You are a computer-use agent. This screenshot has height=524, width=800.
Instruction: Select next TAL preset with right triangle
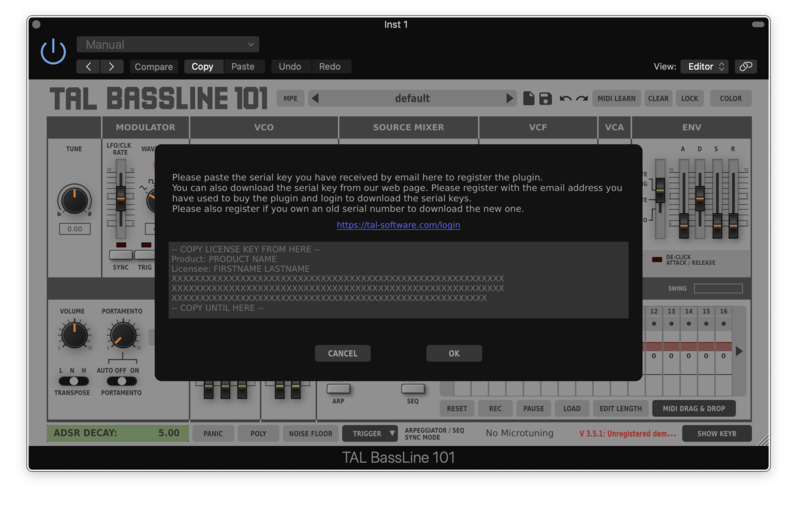pos(509,98)
